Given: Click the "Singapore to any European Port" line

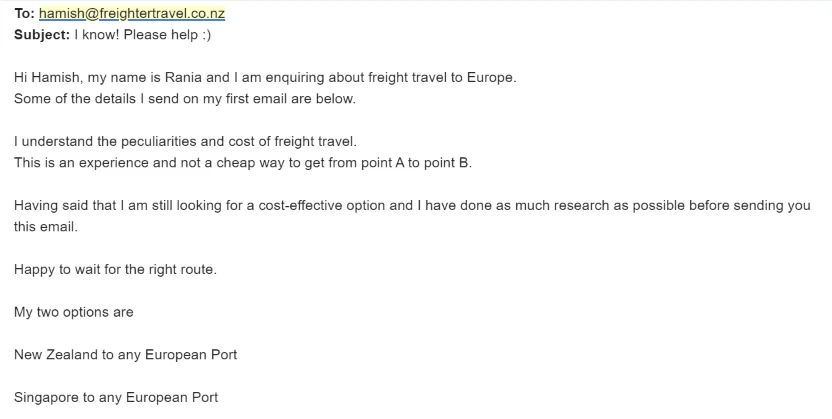Looking at the screenshot, I should click(116, 398).
